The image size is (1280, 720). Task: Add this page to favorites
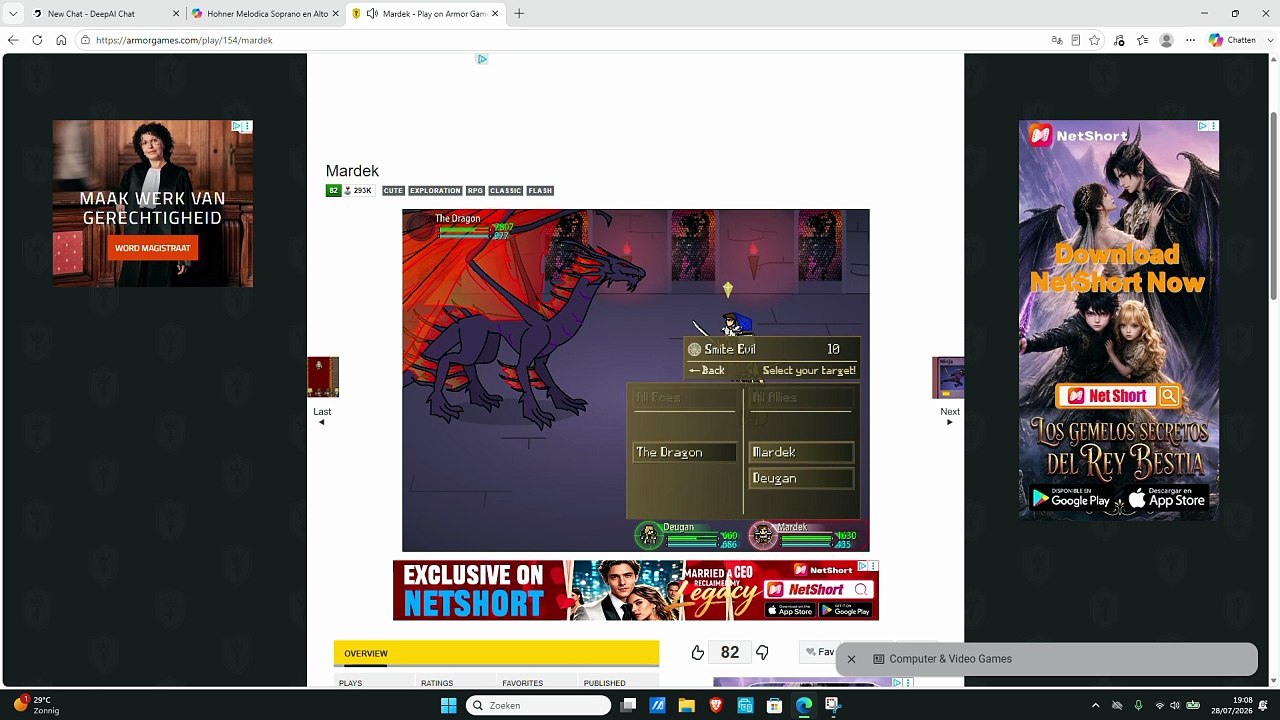1095,40
